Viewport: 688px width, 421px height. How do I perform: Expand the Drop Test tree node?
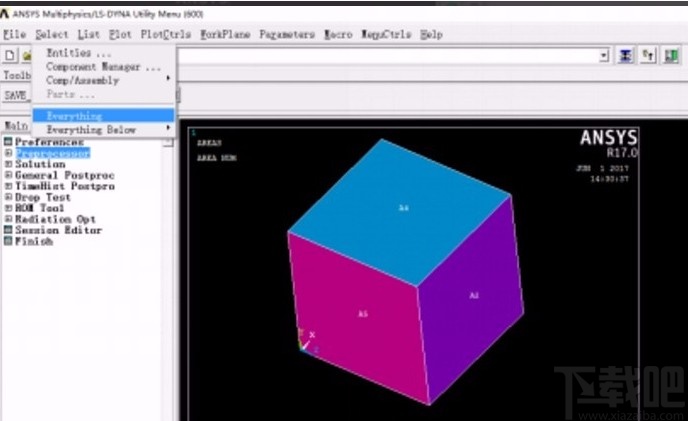[x=8, y=197]
